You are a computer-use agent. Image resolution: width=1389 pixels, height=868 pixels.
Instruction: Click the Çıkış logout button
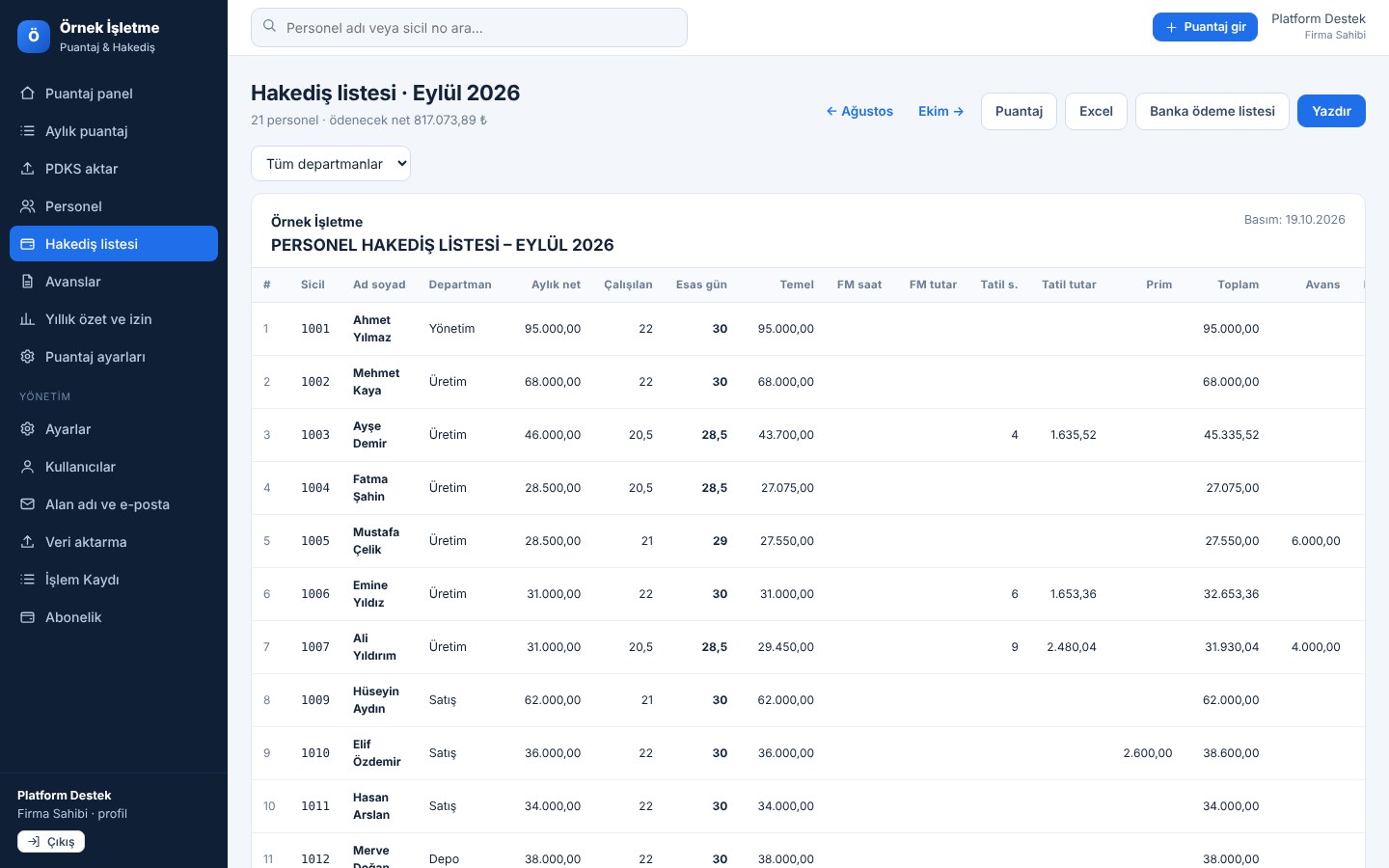pyautogui.click(x=51, y=842)
